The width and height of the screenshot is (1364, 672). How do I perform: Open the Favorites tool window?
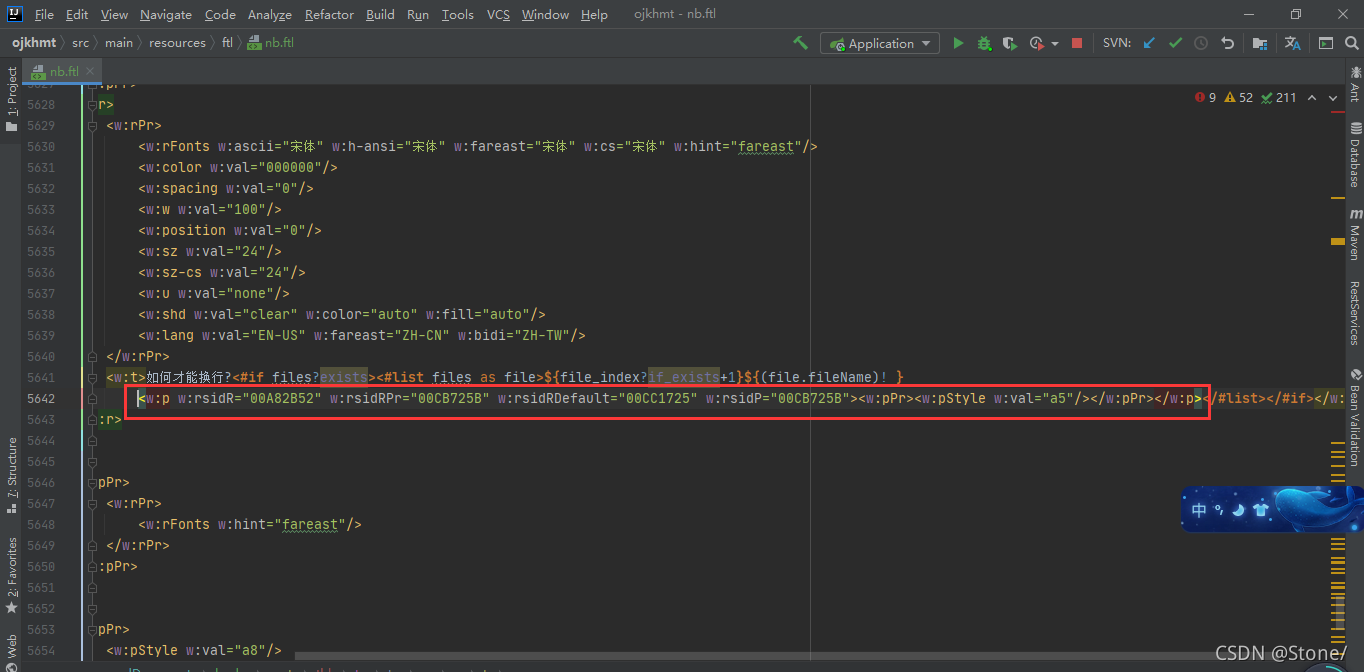tap(11, 575)
